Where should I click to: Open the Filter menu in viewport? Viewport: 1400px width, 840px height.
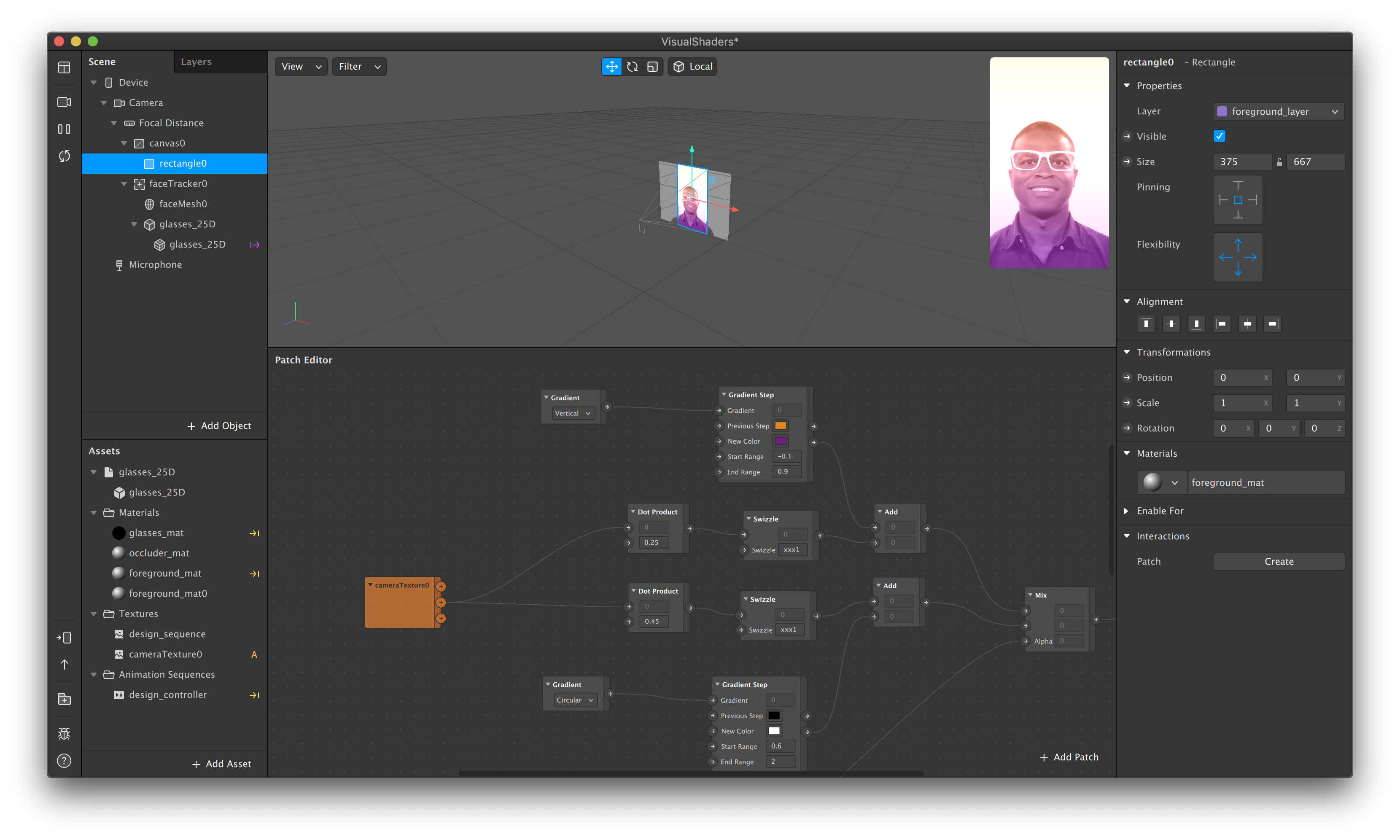359,67
